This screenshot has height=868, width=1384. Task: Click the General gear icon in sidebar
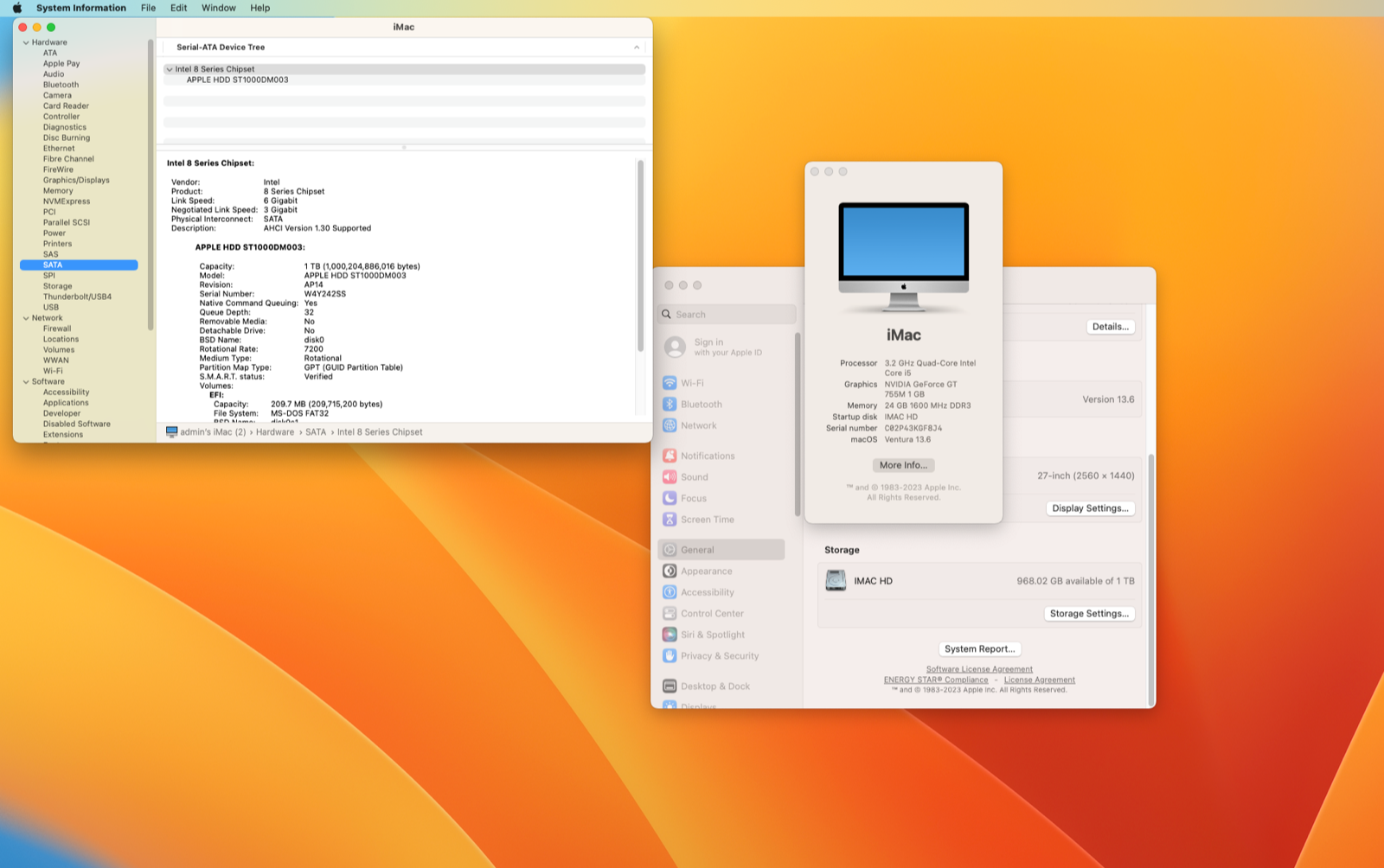click(670, 550)
